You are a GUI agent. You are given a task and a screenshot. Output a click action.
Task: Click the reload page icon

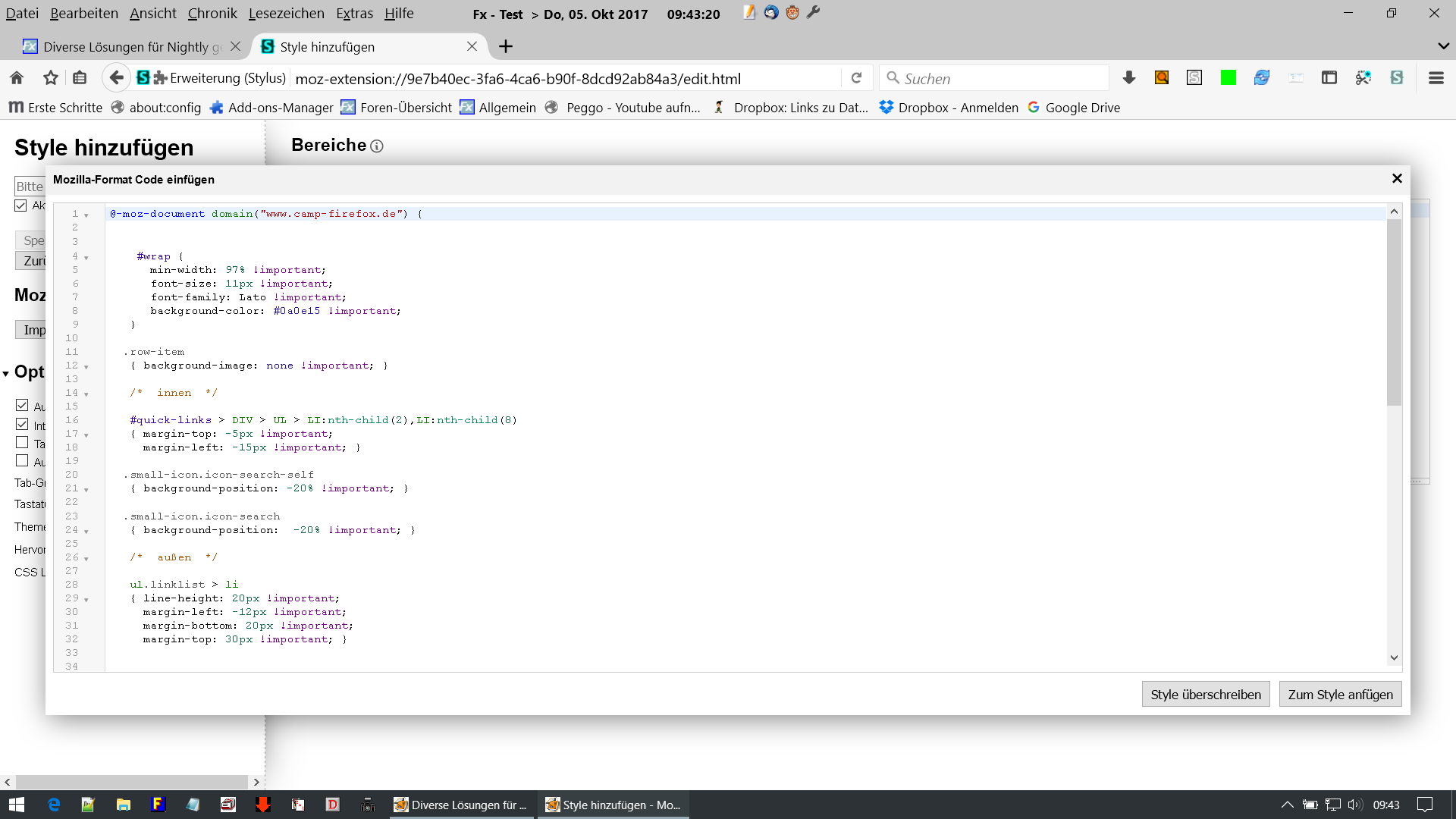pyautogui.click(x=856, y=78)
